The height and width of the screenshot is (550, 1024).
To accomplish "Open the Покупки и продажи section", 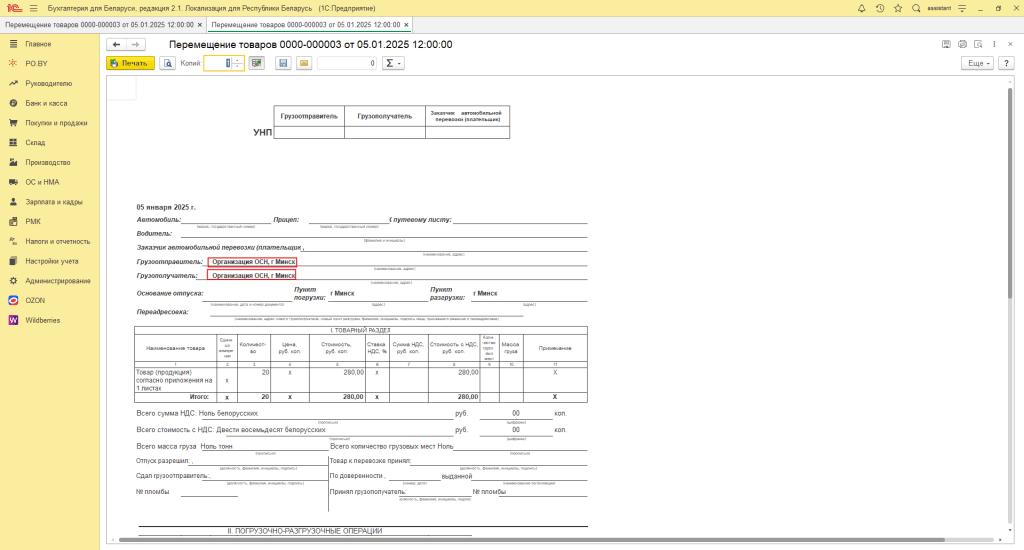I will 56,123.
